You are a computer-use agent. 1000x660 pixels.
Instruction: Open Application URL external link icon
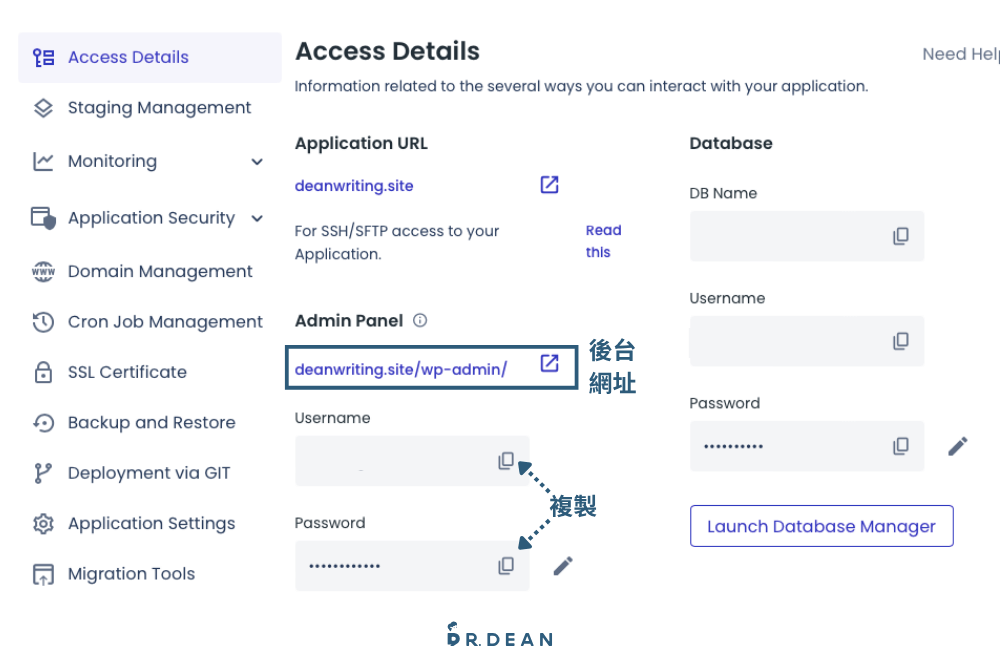549,185
